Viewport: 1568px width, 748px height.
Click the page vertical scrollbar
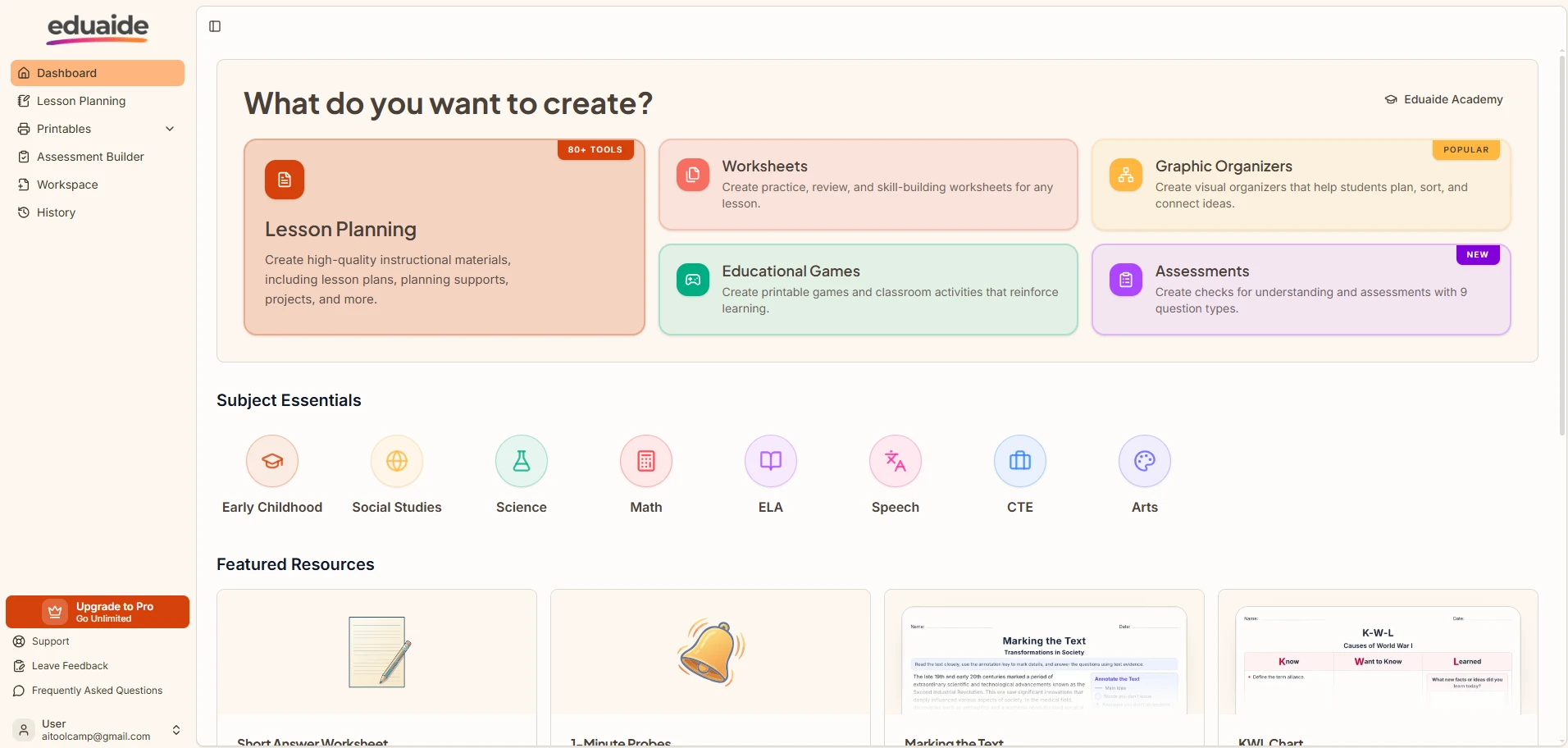click(1562, 246)
